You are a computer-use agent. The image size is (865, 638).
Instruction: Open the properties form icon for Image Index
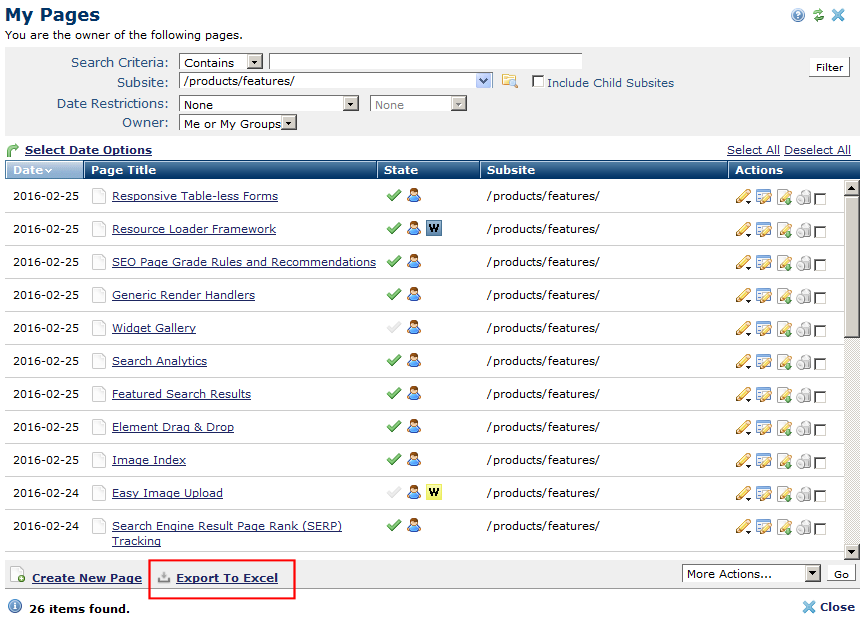tap(763, 460)
